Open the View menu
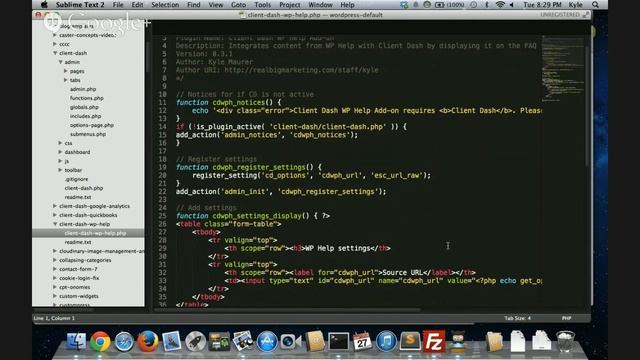This screenshot has height=360, width=640. point(216,5)
